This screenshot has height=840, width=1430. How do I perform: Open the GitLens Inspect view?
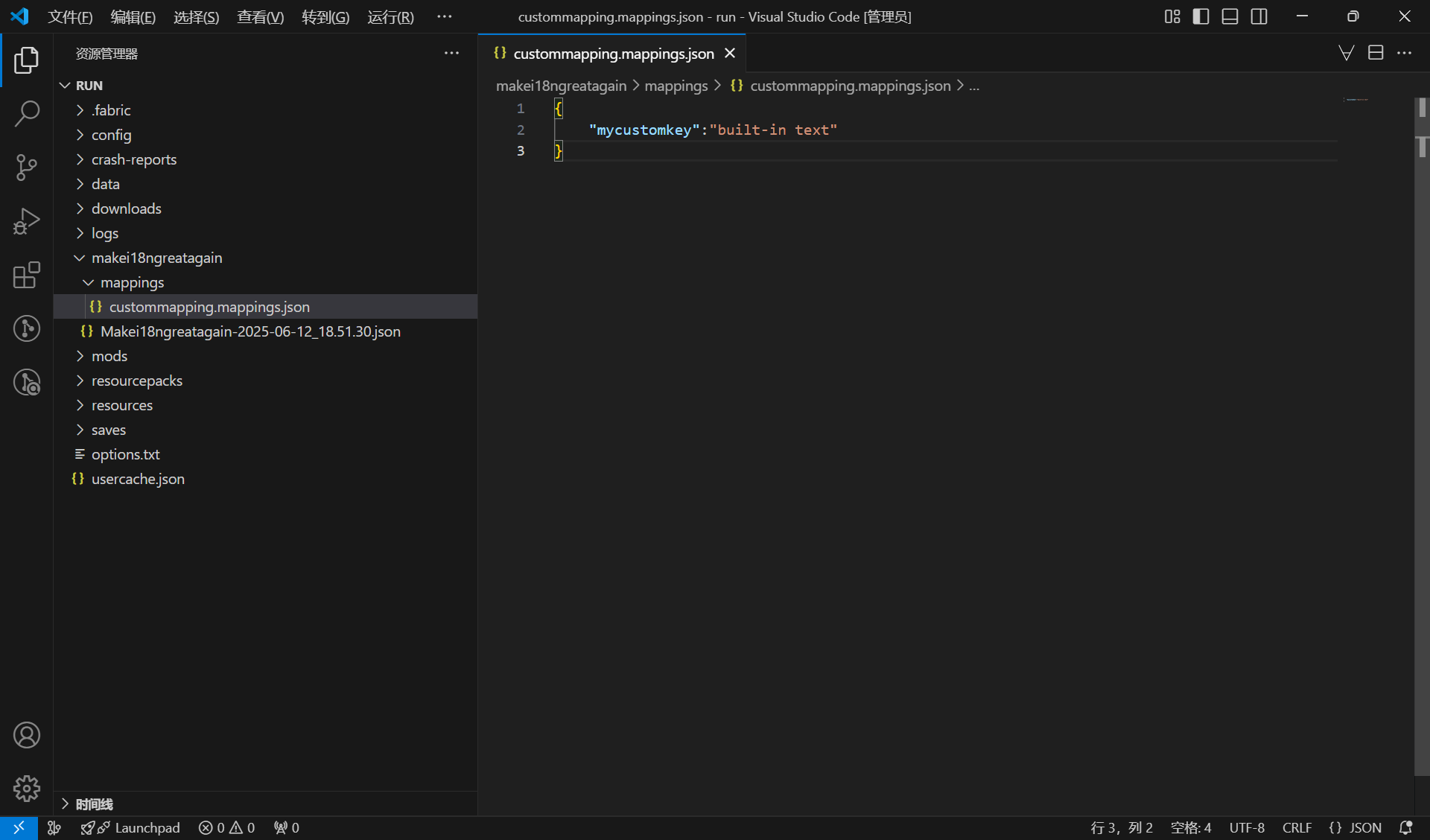[27, 382]
